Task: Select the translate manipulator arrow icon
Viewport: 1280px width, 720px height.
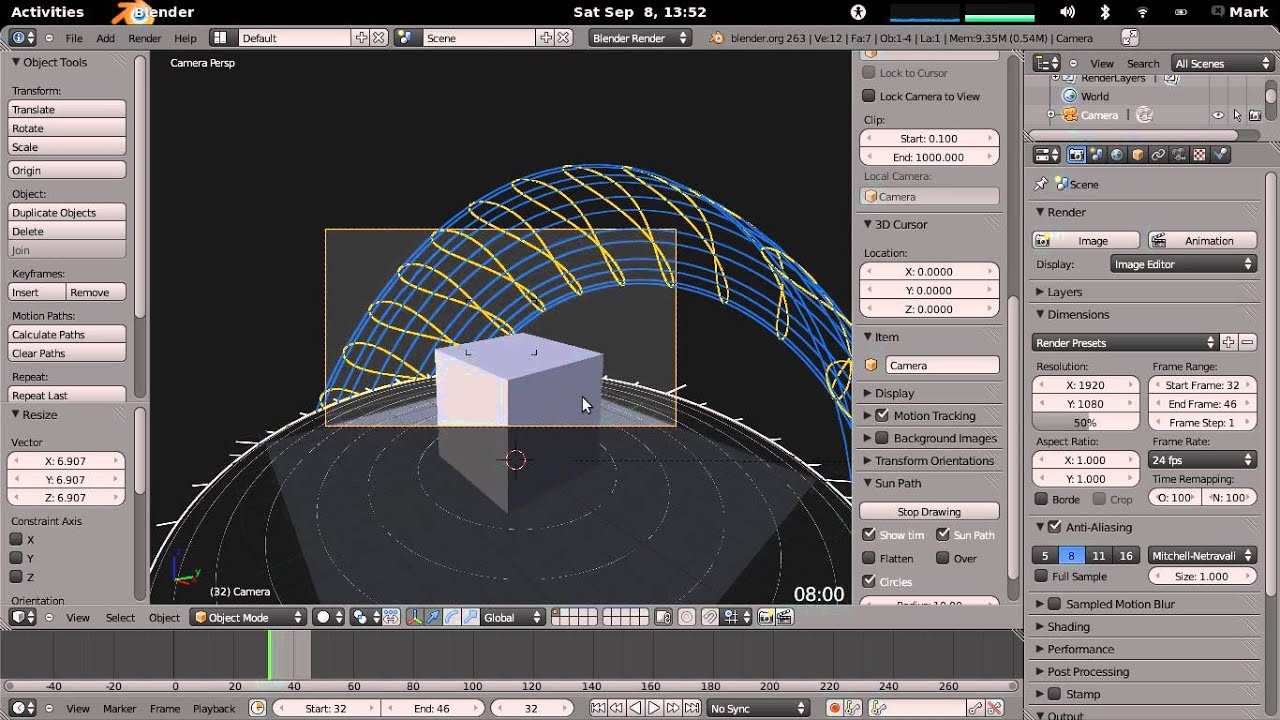Action: coord(433,617)
